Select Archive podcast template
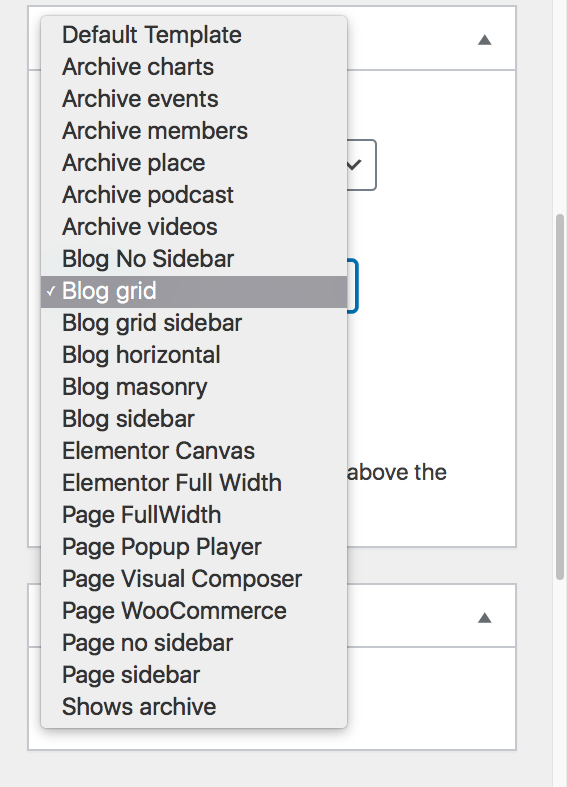 pos(194,195)
